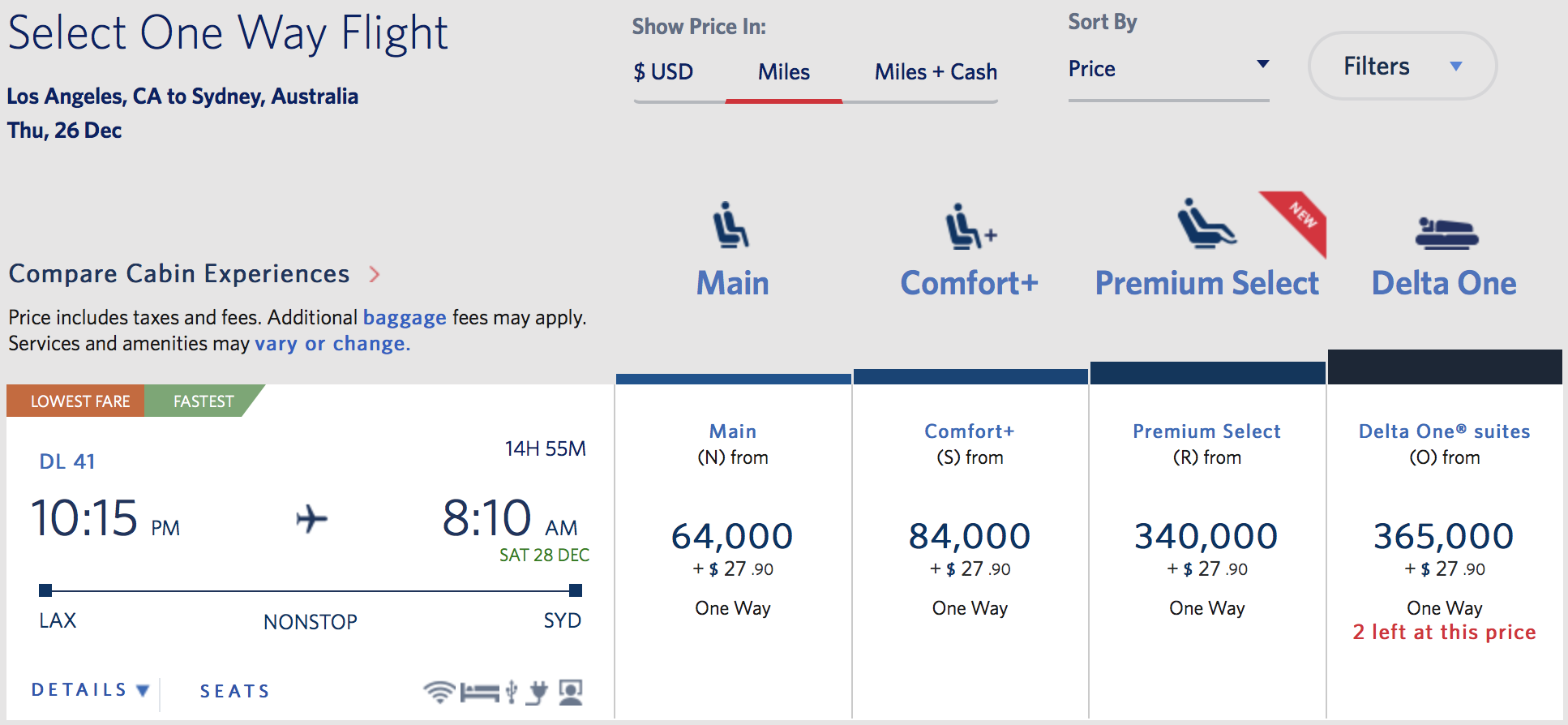
Task: Open Compare Cabin Experiences
Action: (180, 273)
